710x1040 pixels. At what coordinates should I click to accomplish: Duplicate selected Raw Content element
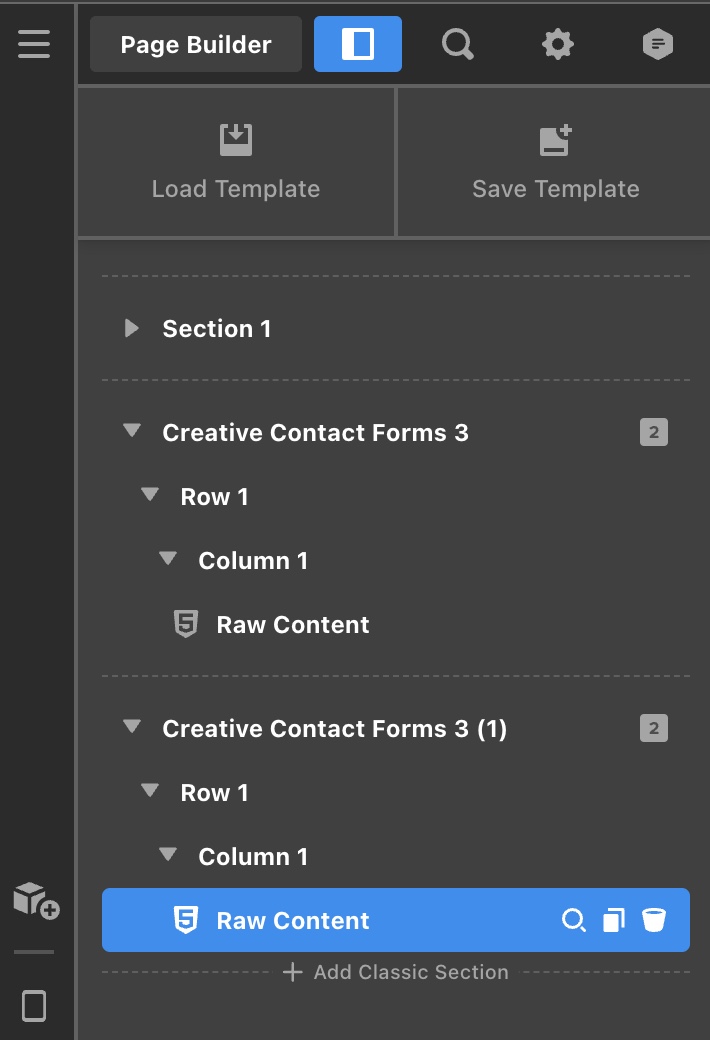pyautogui.click(x=614, y=920)
